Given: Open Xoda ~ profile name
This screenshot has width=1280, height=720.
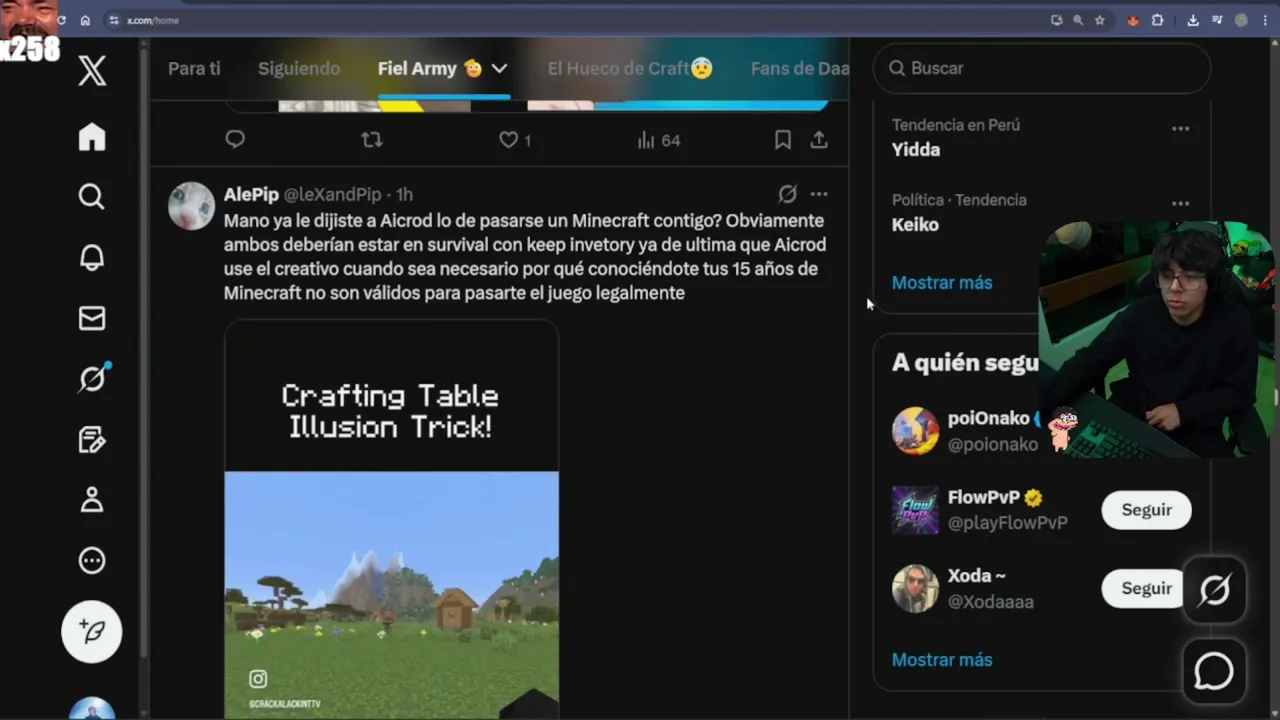Looking at the screenshot, I should pyautogui.click(x=976, y=575).
